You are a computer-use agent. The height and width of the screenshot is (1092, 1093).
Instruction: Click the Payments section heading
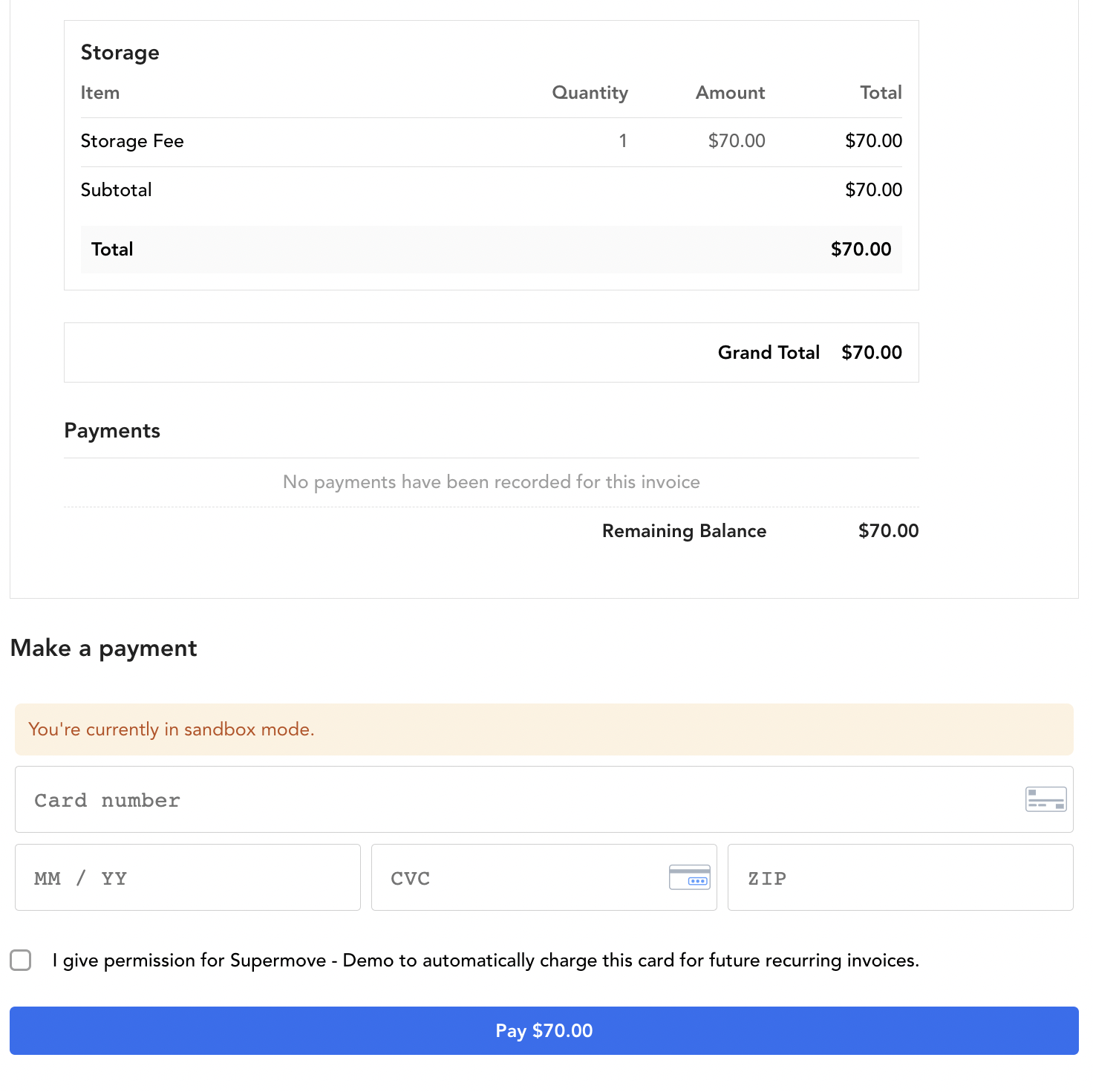tap(112, 431)
